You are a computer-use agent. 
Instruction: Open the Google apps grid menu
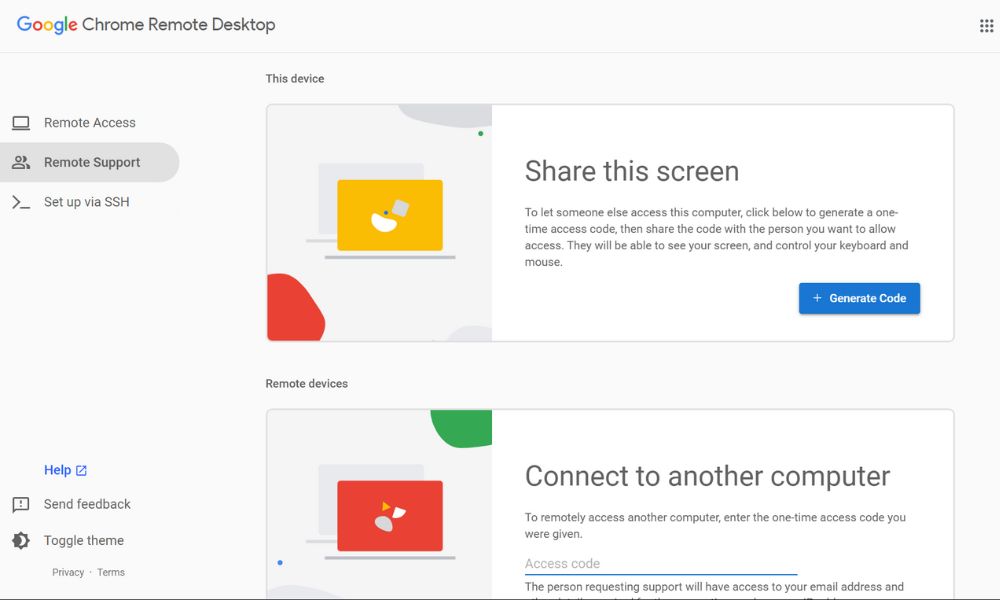986,26
